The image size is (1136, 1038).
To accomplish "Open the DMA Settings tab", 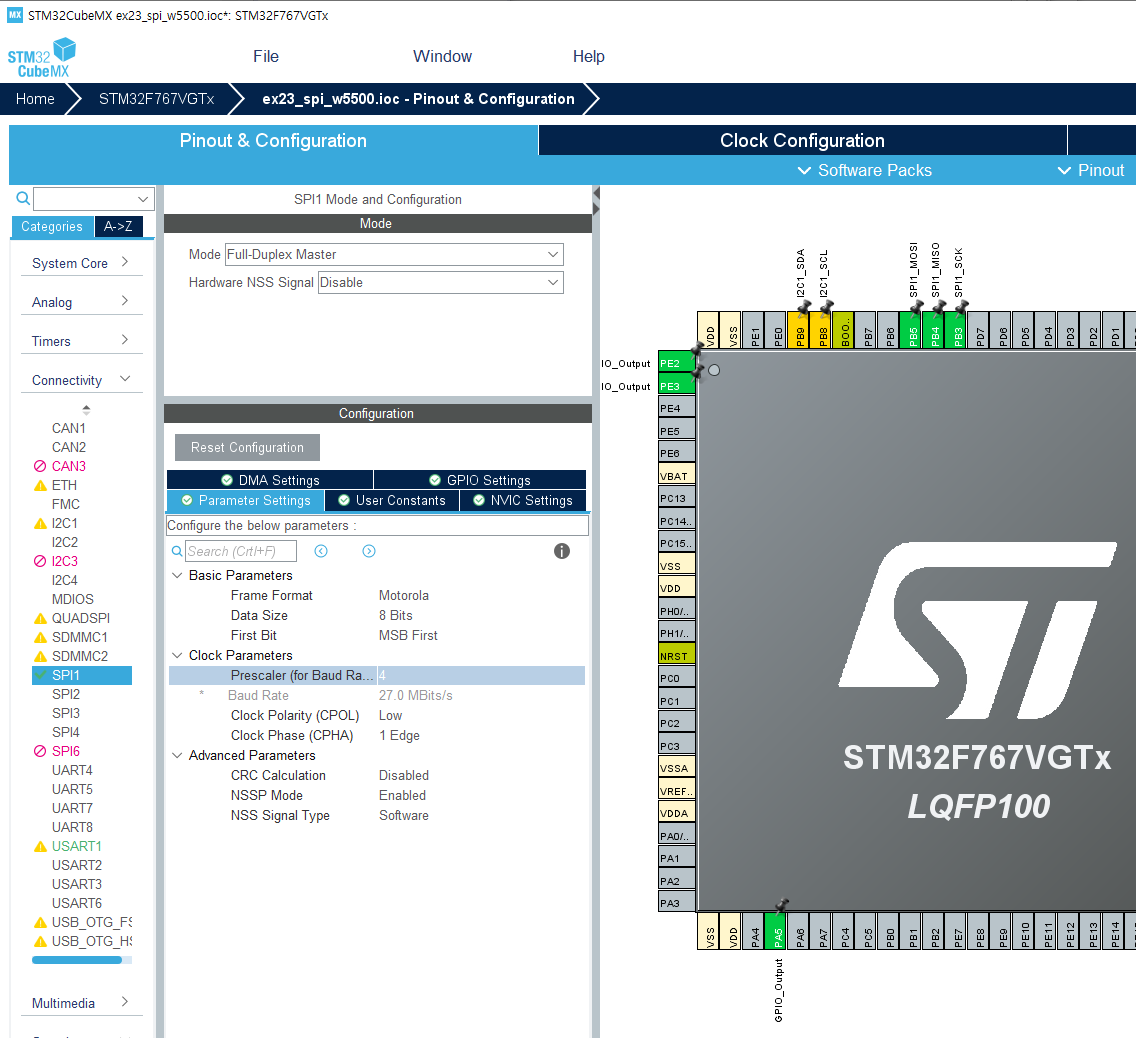I will (x=270, y=480).
